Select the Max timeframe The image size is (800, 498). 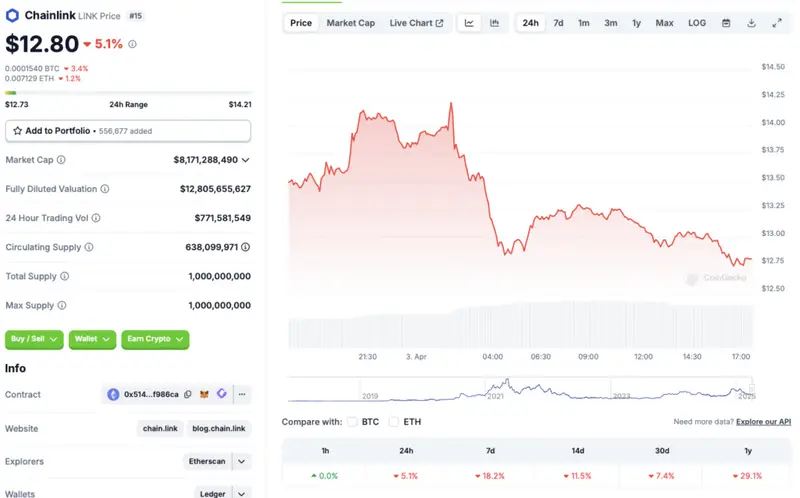pos(664,23)
